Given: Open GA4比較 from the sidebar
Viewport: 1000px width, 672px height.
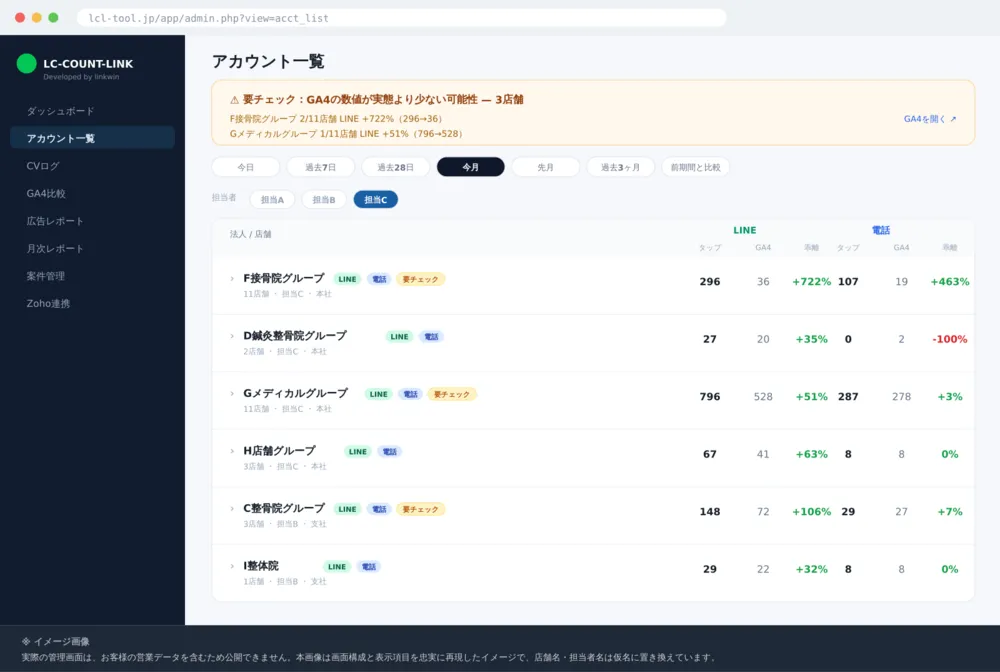Looking at the screenshot, I should 46,193.
